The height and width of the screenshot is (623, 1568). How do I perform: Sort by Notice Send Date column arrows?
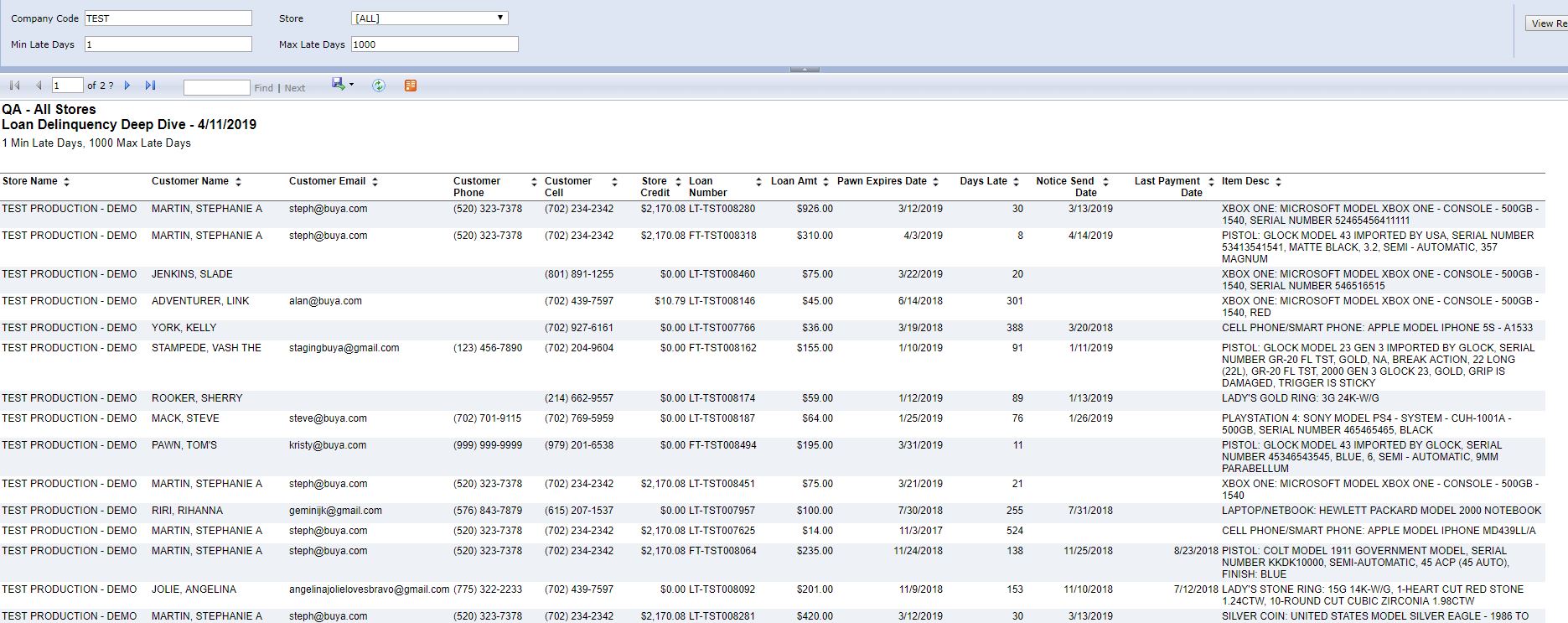[x=1105, y=182]
